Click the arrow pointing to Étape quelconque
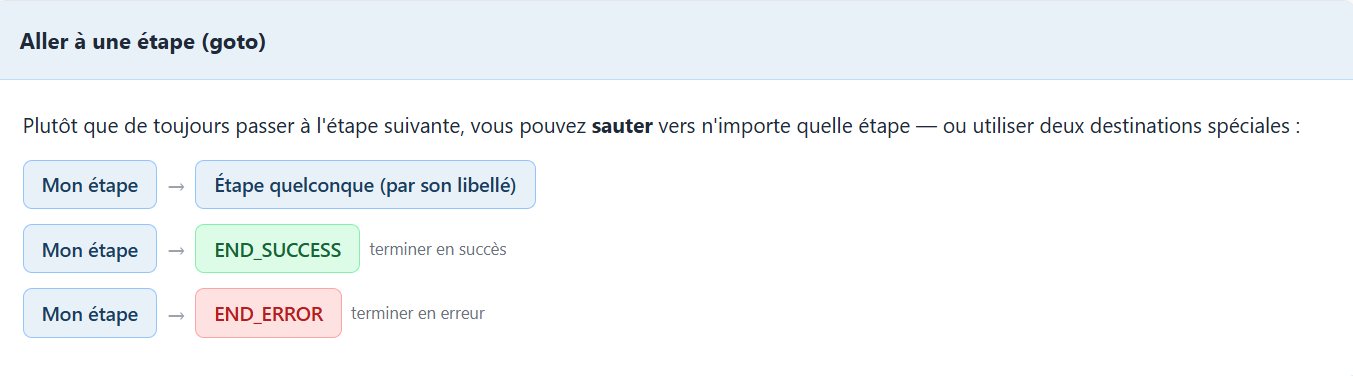The image size is (1353, 376). click(x=176, y=186)
